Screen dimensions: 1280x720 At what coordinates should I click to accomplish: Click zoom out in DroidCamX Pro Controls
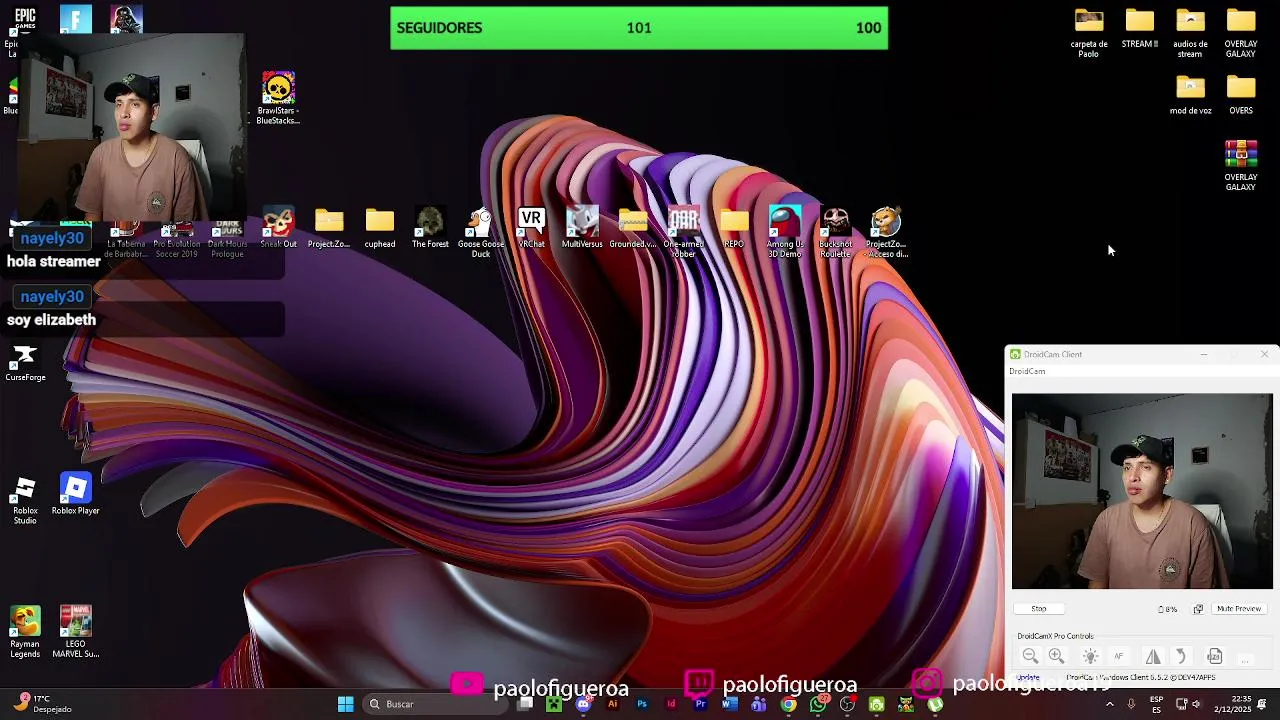tap(1030, 656)
